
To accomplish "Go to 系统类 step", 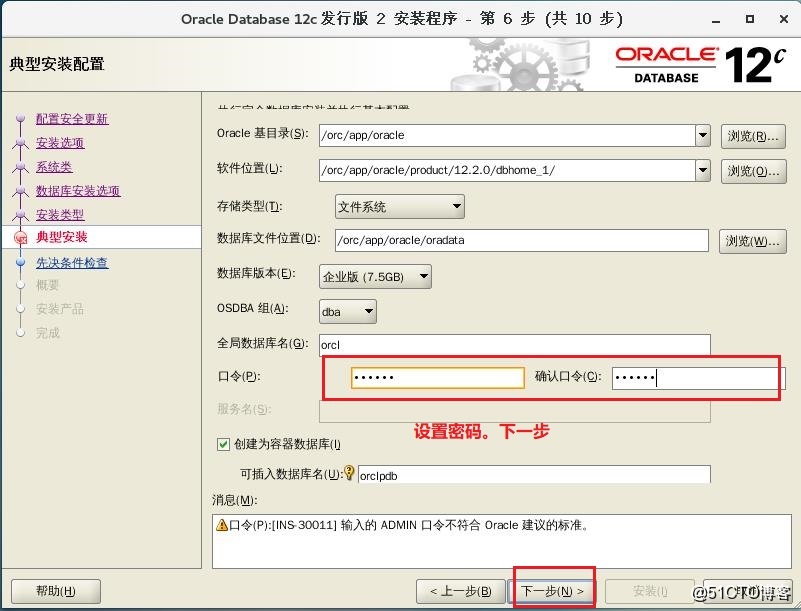I will point(54,167).
